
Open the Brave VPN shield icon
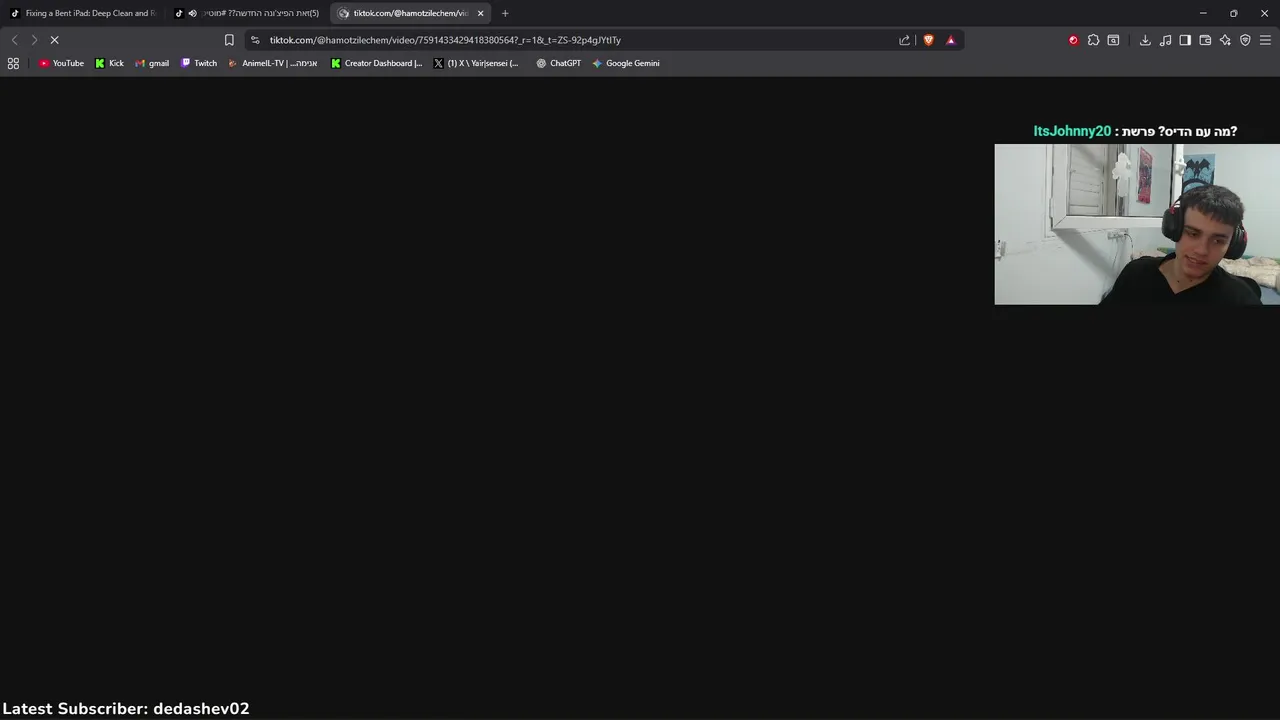(x=1245, y=40)
